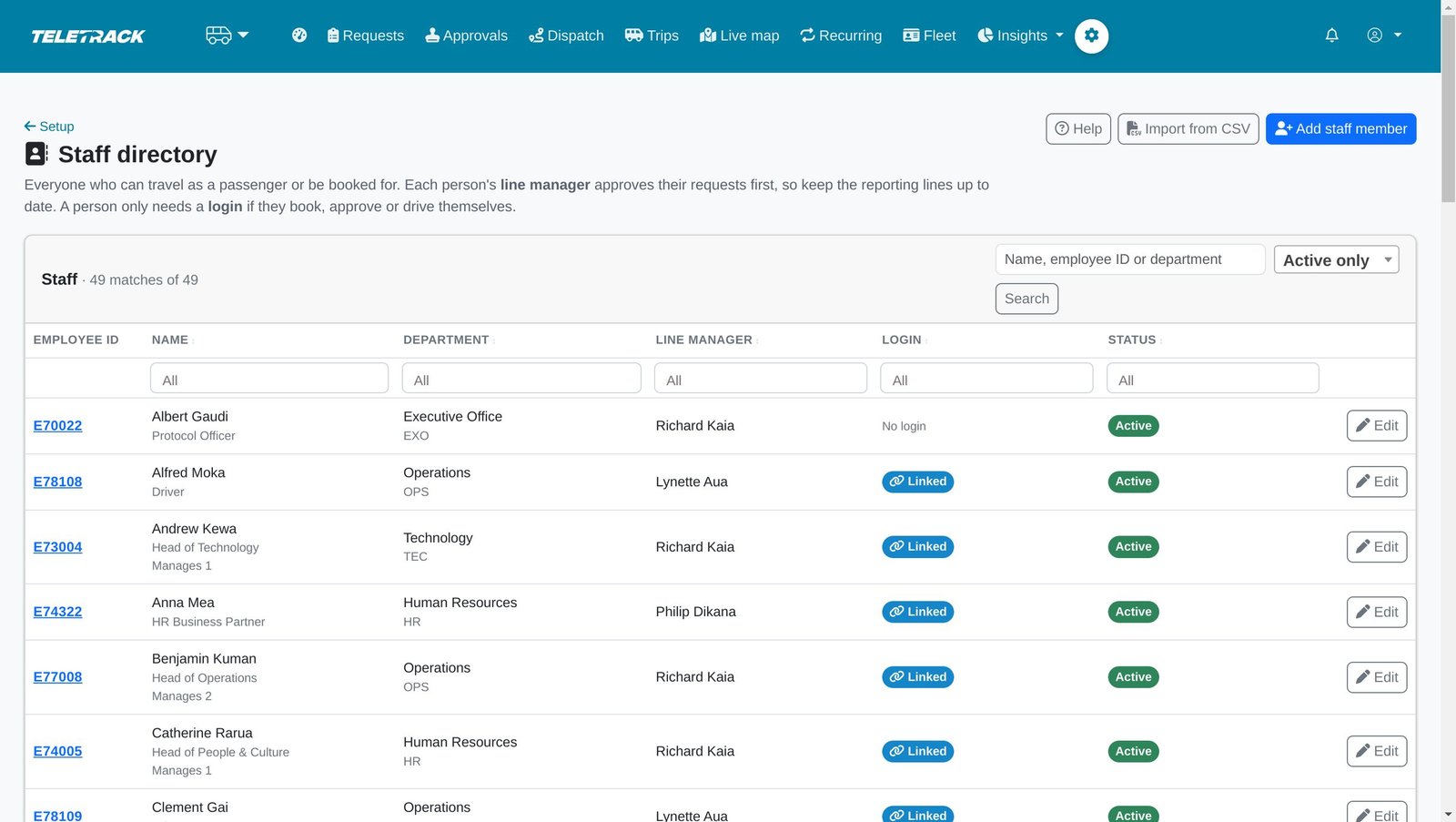Click Active badge for Albert Gaudi
Viewport: 1456px width, 822px height.
coord(1133,426)
